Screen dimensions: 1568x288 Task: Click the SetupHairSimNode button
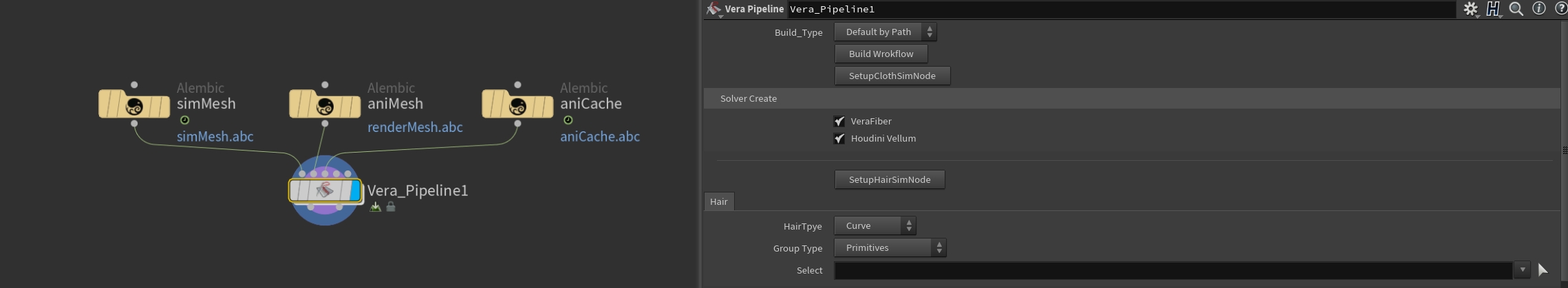coord(890,179)
